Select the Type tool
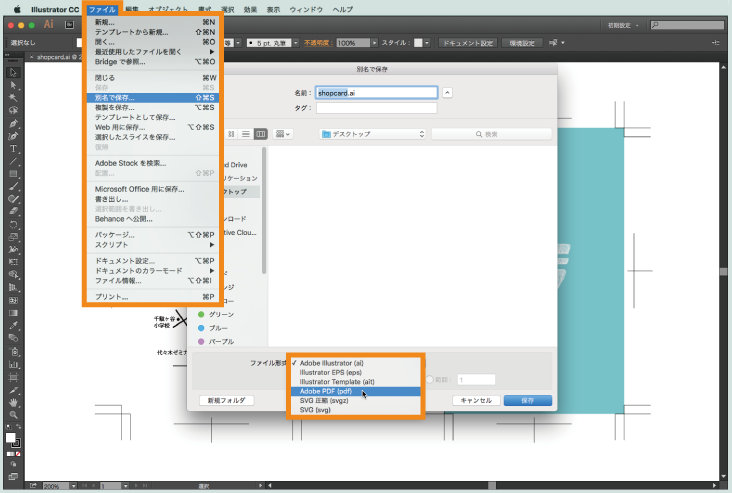This screenshot has width=732, height=493. [13, 149]
